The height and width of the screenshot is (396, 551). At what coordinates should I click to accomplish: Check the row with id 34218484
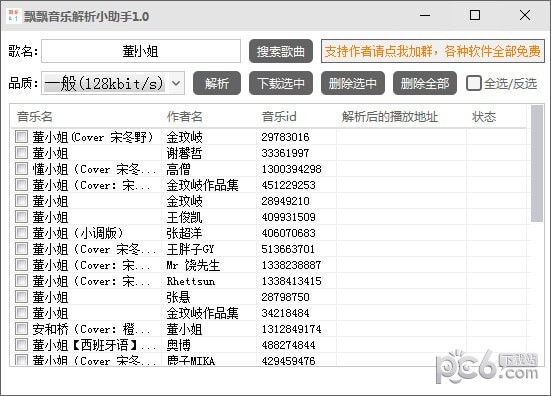21,313
